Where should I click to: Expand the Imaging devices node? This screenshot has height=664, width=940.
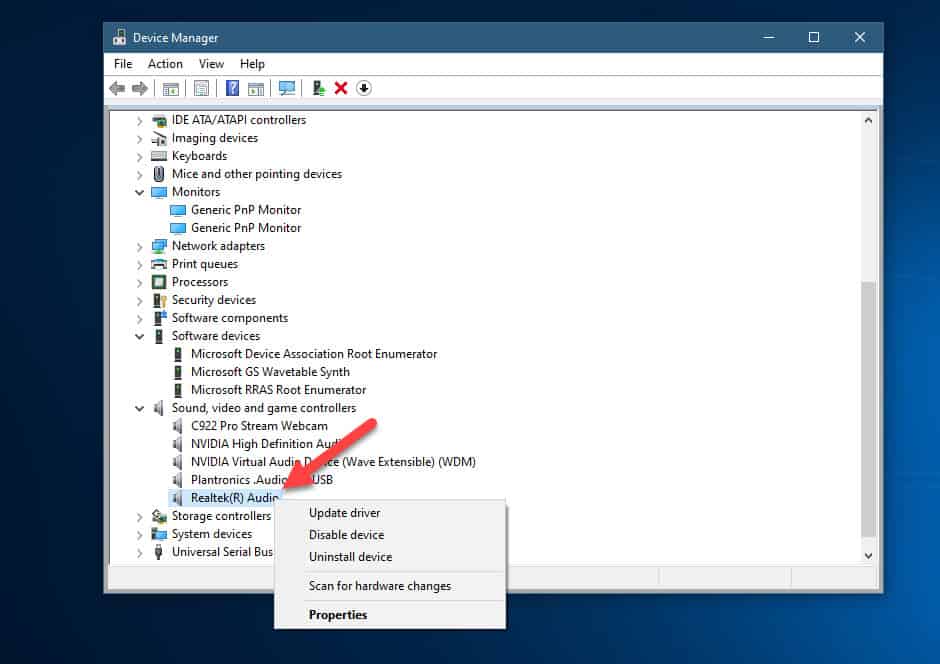click(139, 139)
